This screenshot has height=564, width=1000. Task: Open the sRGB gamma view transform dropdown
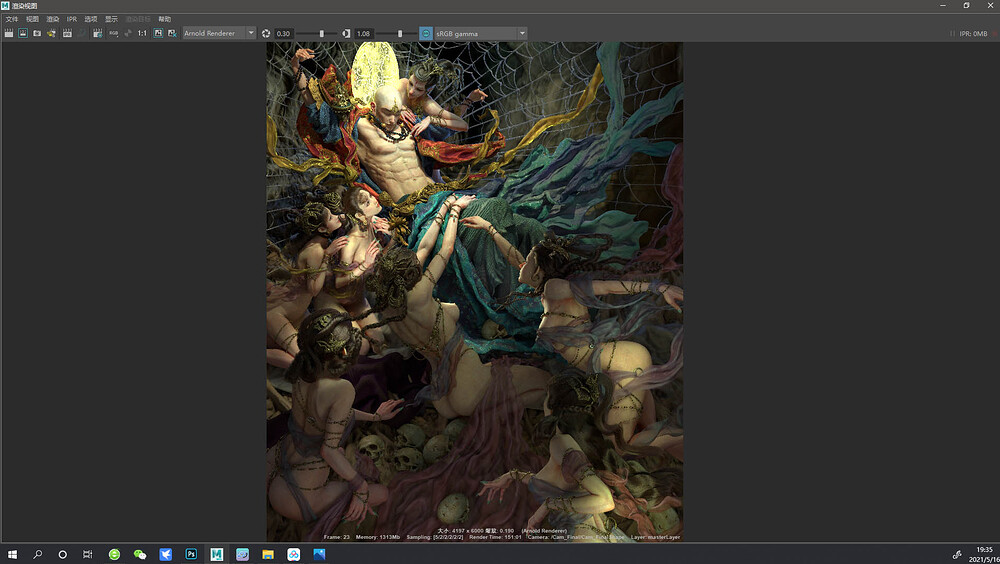click(x=481, y=33)
